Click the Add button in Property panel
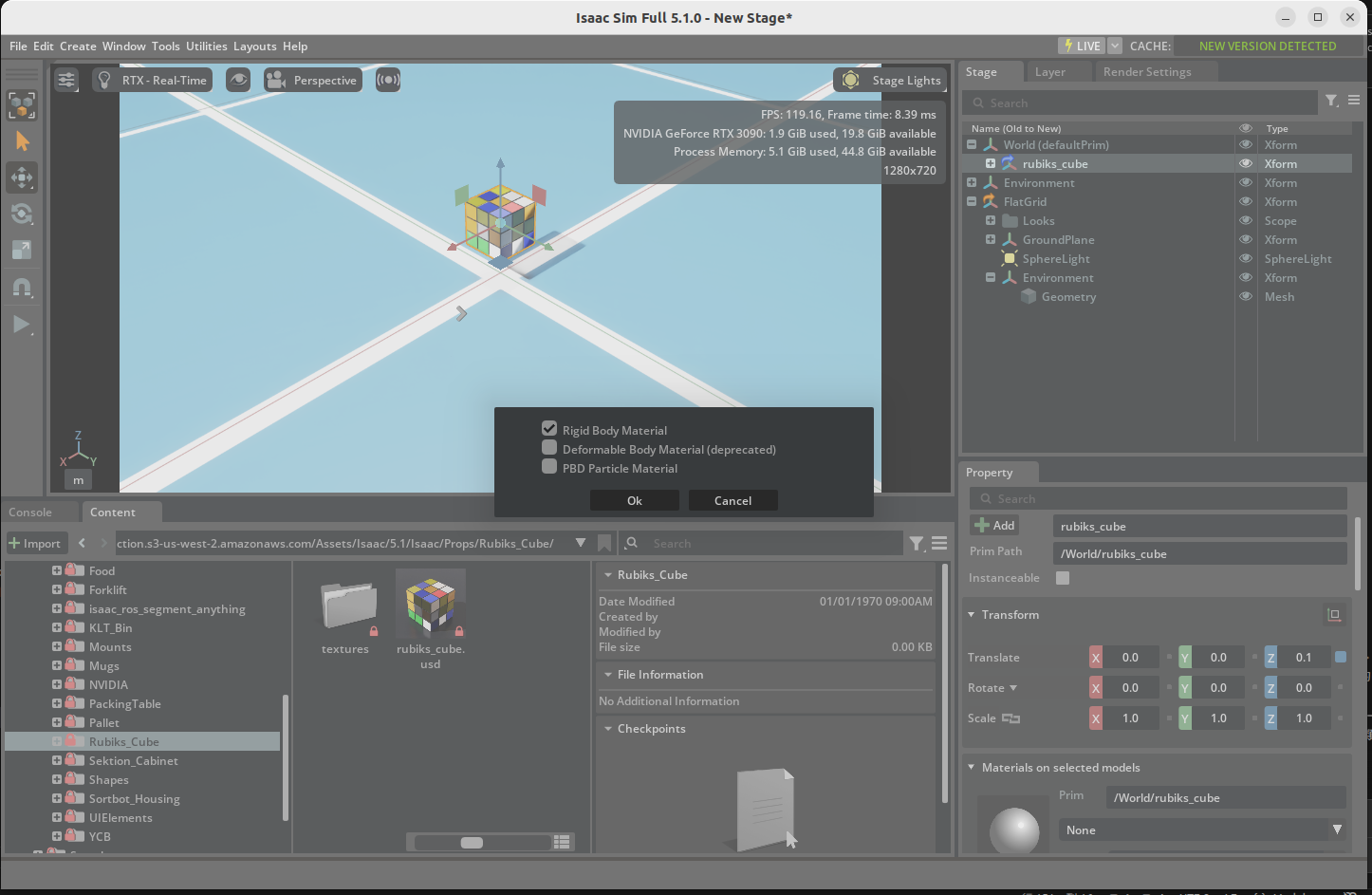 (x=994, y=526)
